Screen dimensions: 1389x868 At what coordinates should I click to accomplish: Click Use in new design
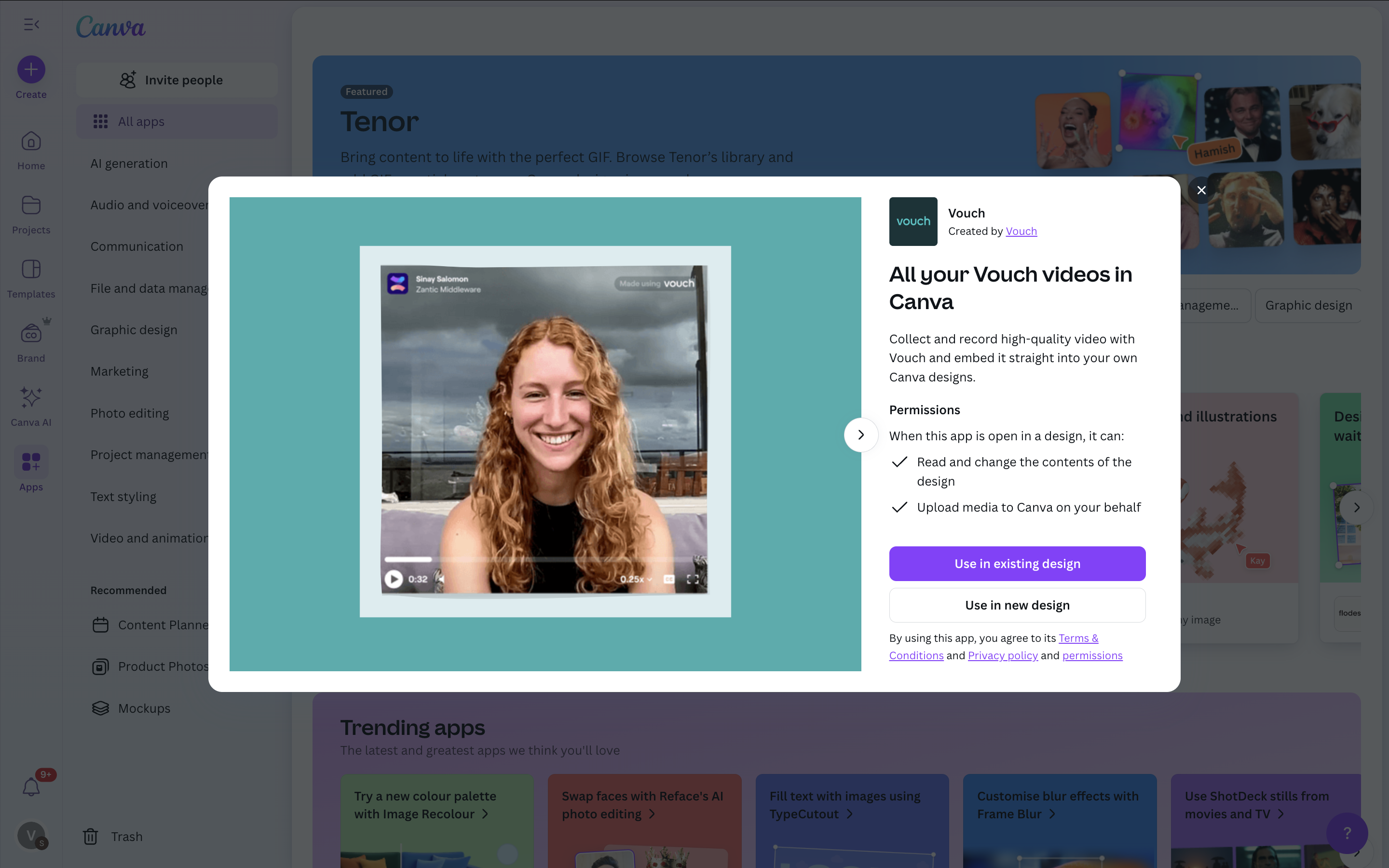point(1017,605)
